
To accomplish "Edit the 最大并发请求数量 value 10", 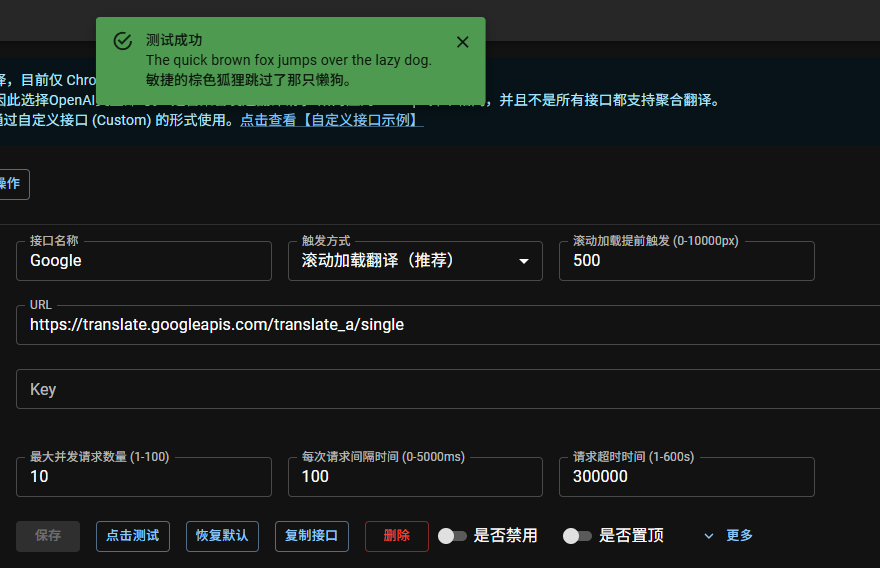I will [x=144, y=477].
